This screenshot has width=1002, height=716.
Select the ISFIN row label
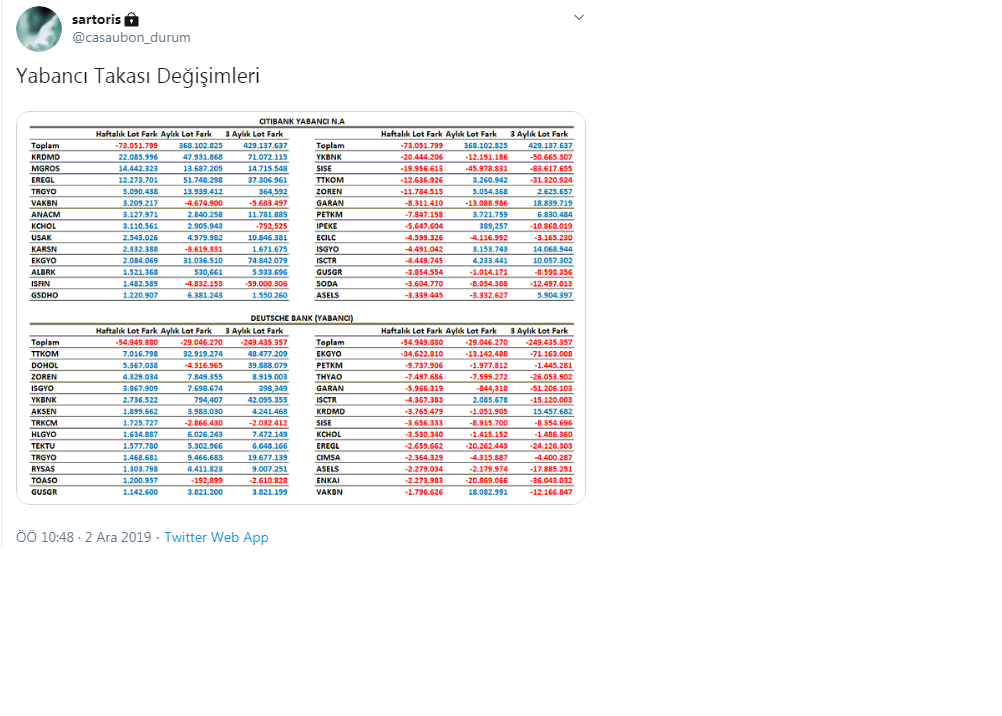(40, 283)
